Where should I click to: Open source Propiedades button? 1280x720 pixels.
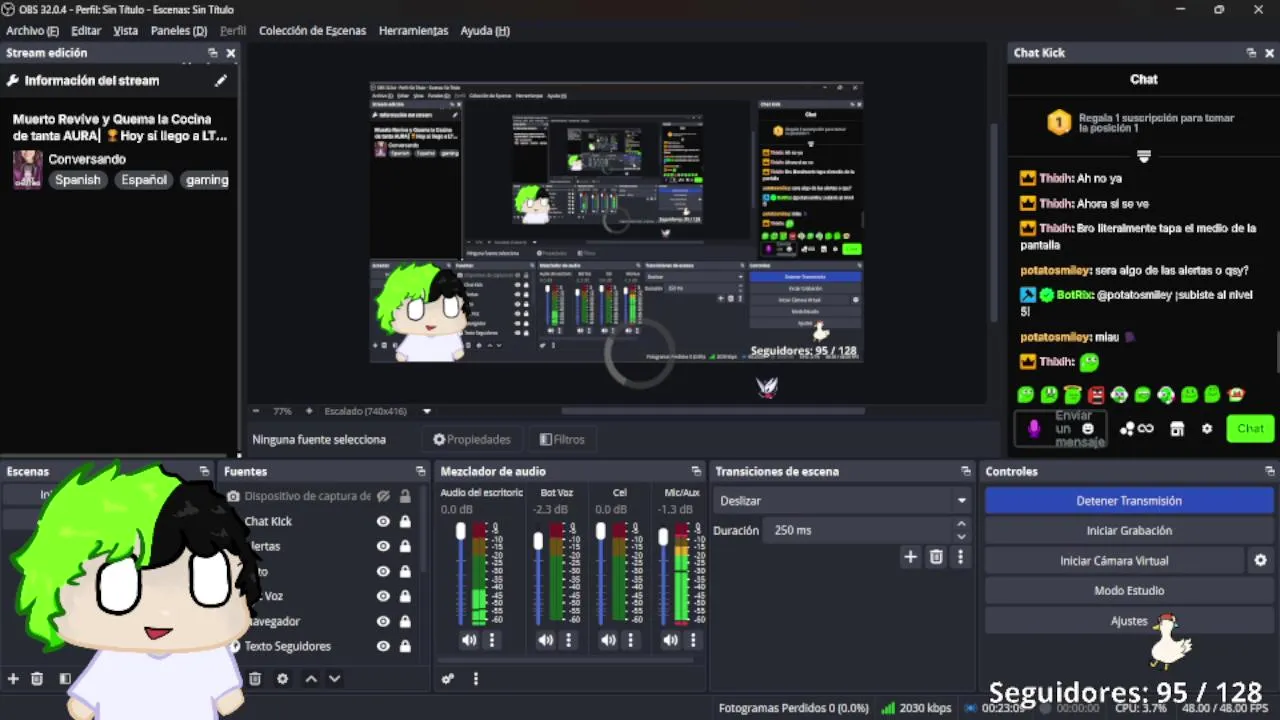tap(472, 439)
